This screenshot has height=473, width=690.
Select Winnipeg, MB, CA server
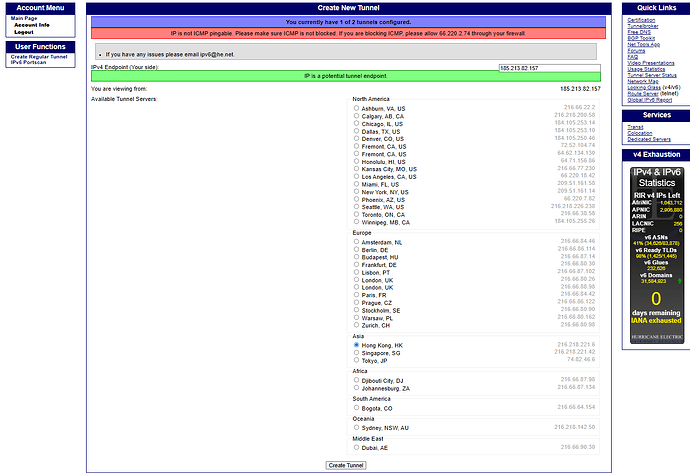click(x=356, y=221)
